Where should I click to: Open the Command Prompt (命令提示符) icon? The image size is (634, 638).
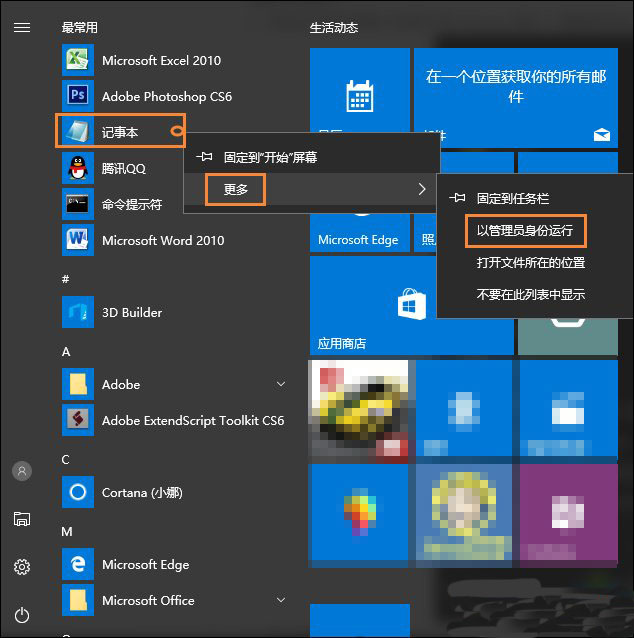coord(78,204)
